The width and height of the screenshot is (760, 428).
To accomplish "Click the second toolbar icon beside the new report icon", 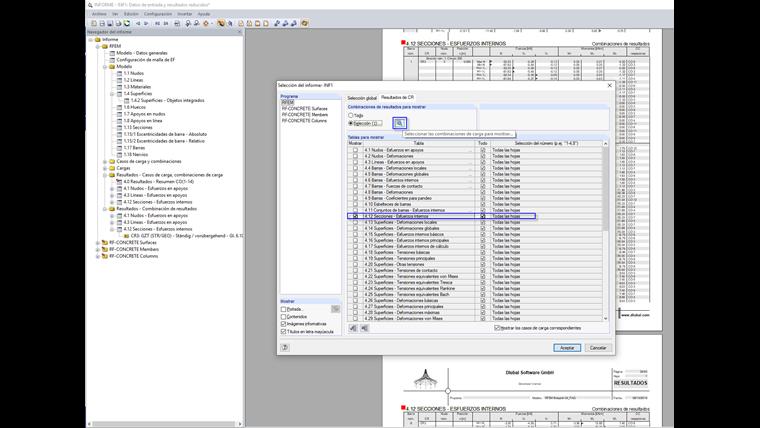I will 102,23.
